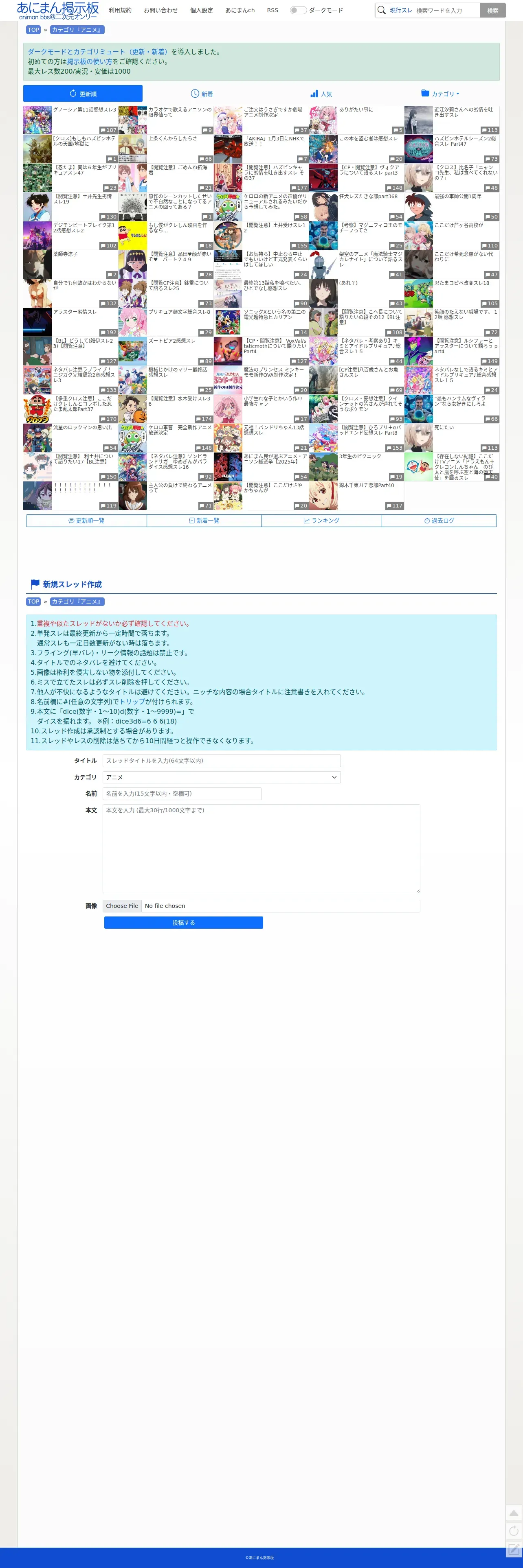Open thread titled 狂犬レズたきな部part368

pyautogui.click(x=368, y=197)
